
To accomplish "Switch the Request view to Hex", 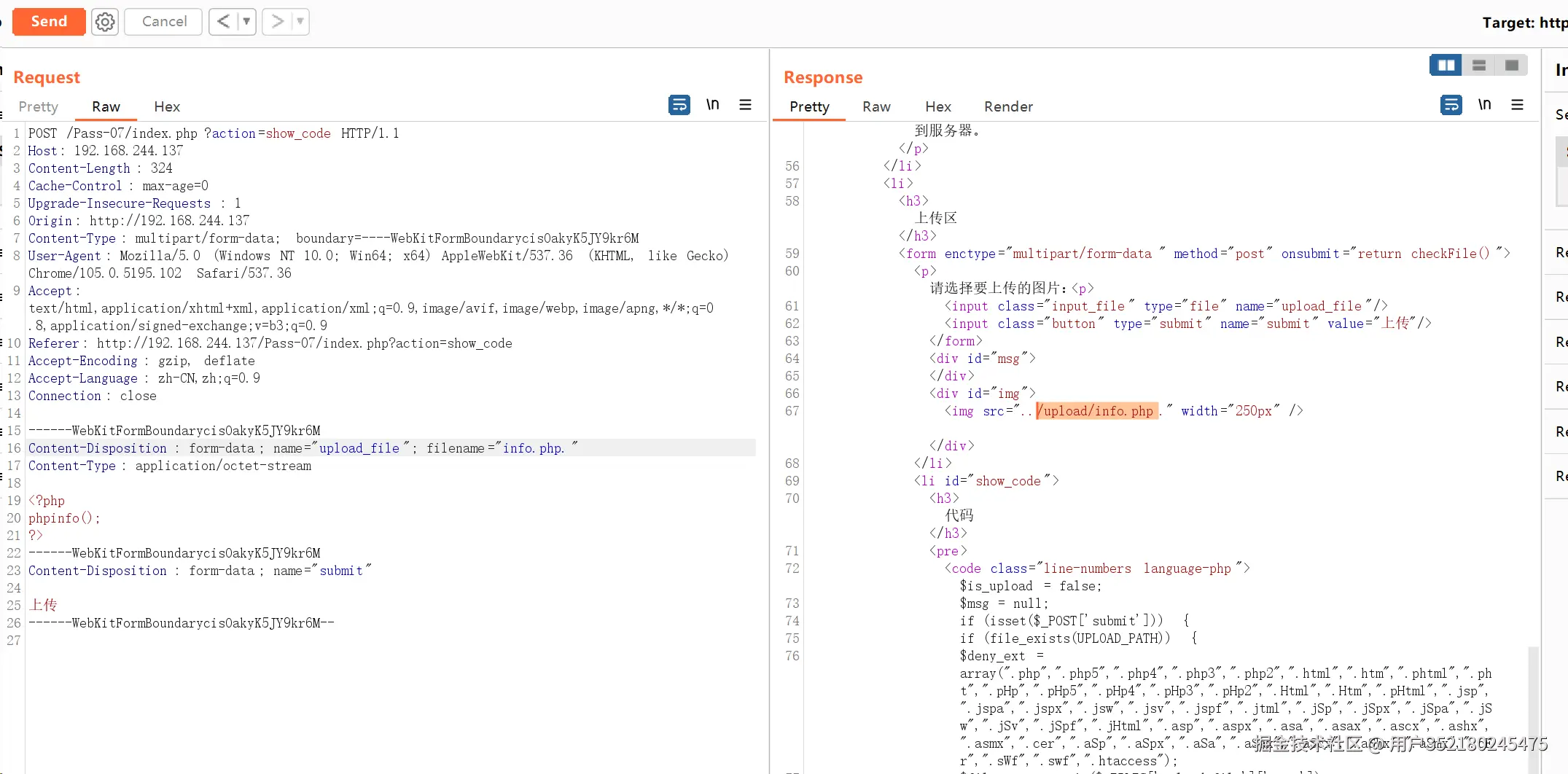I will tap(167, 106).
